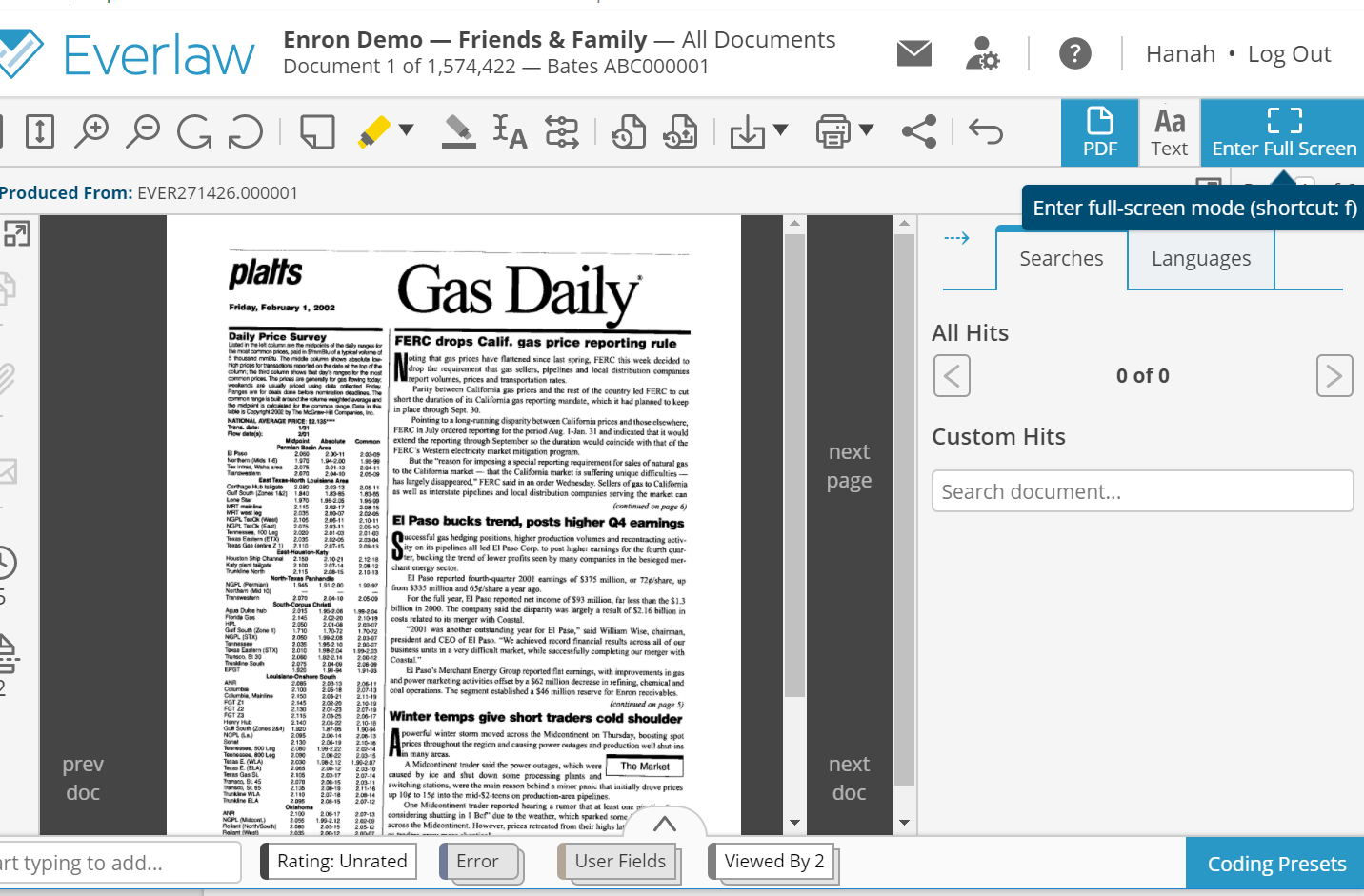Zoom in with the plus magnifier
This screenshot has width=1364, height=896.
click(x=92, y=131)
